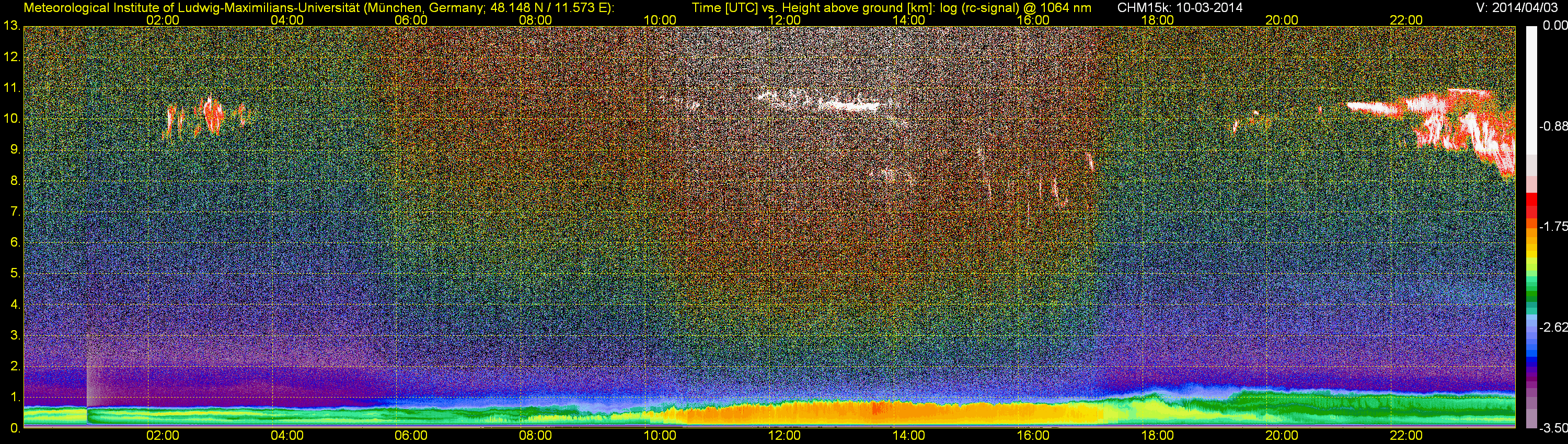Click the 06:00 label on the bottom time axis
Viewport: 1568px width, 444px height.
(x=411, y=436)
